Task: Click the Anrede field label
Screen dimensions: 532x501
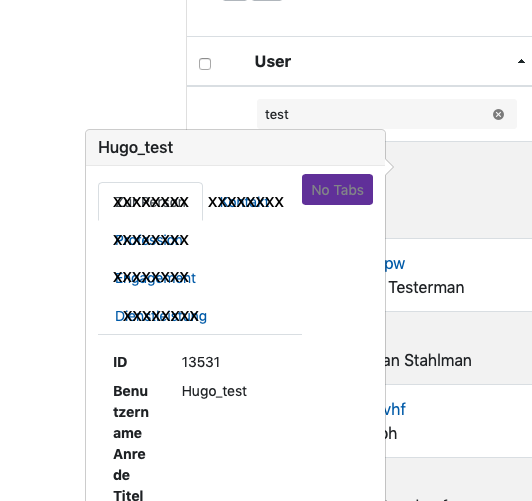Action: pos(129,464)
